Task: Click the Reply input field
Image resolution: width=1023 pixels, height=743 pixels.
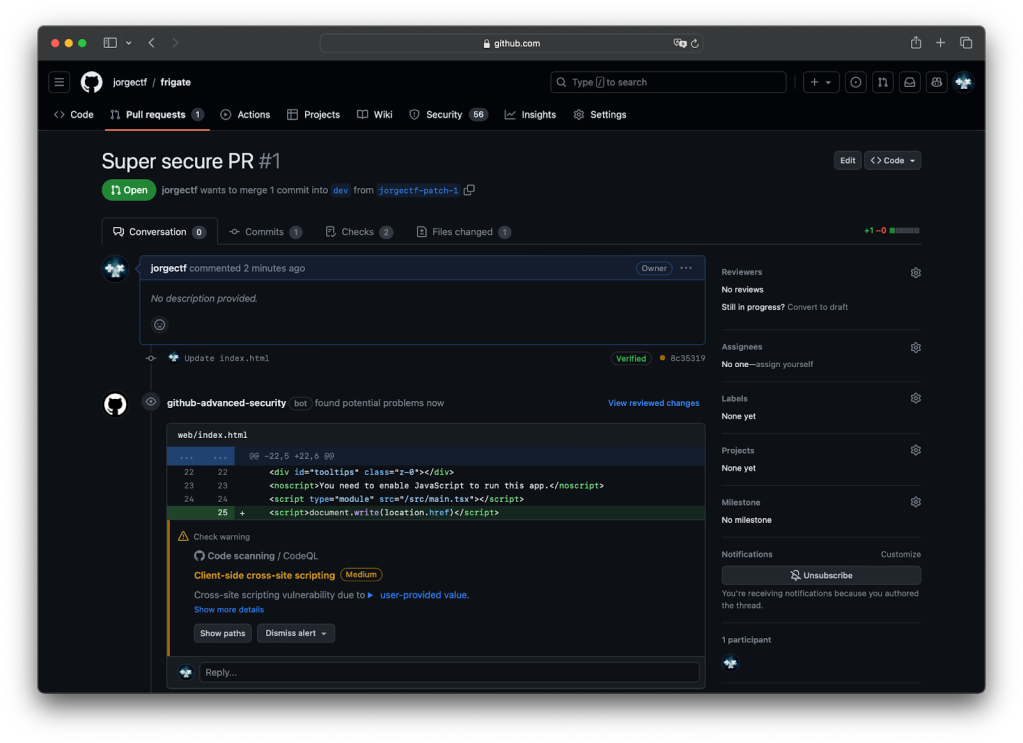Action: pyautogui.click(x=449, y=672)
